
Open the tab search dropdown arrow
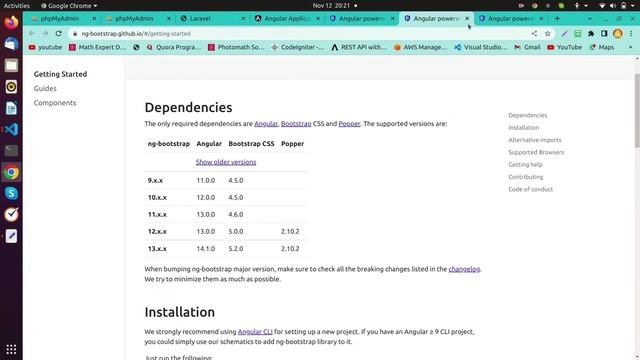[x=589, y=18]
